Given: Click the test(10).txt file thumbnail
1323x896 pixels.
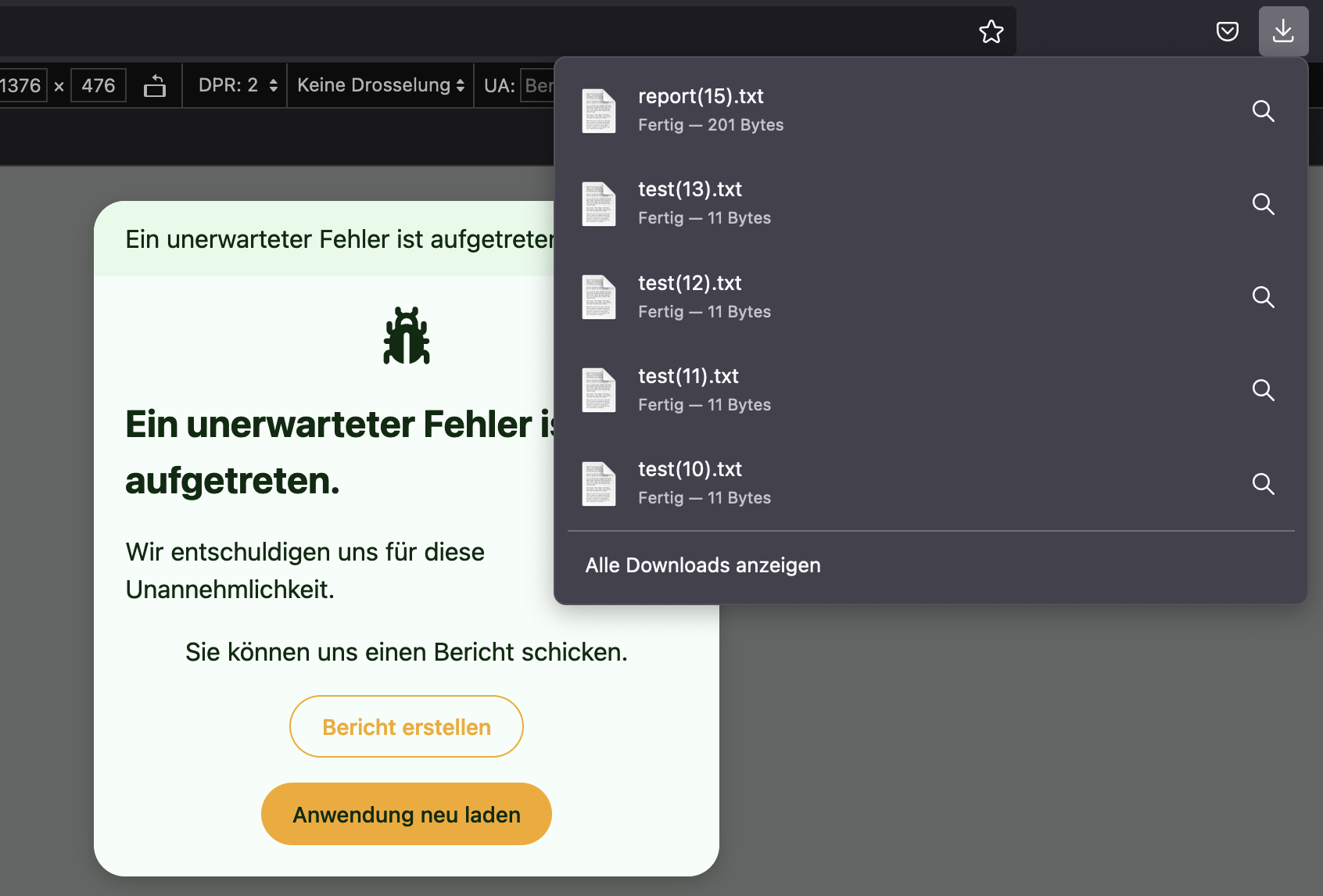Looking at the screenshot, I should [x=599, y=484].
